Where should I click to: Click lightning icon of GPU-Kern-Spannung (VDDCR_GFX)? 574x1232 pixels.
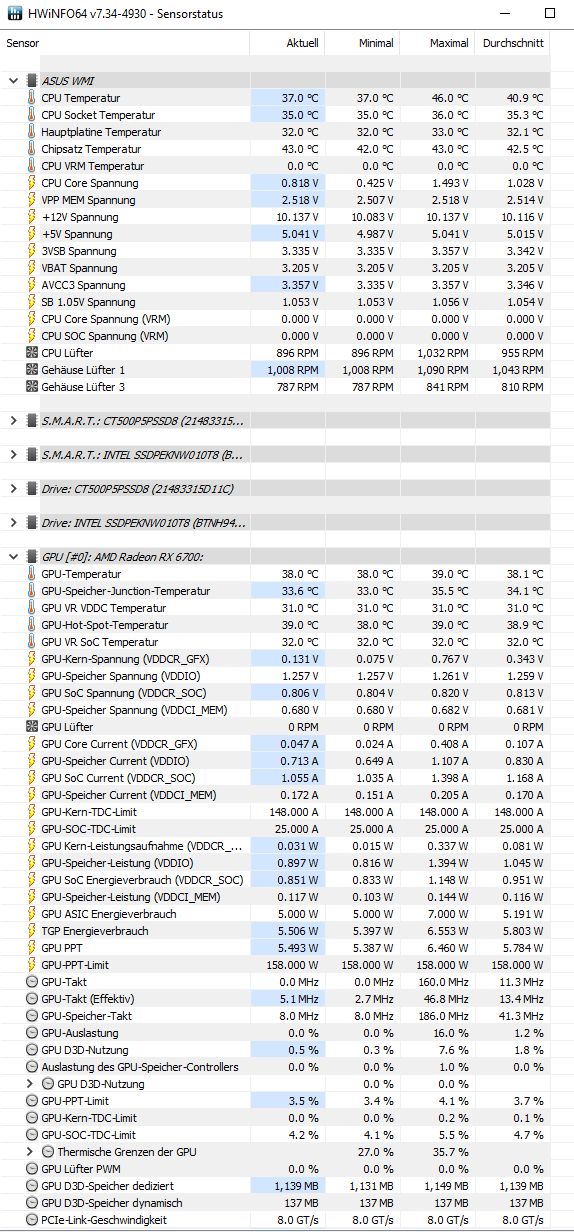[31, 659]
